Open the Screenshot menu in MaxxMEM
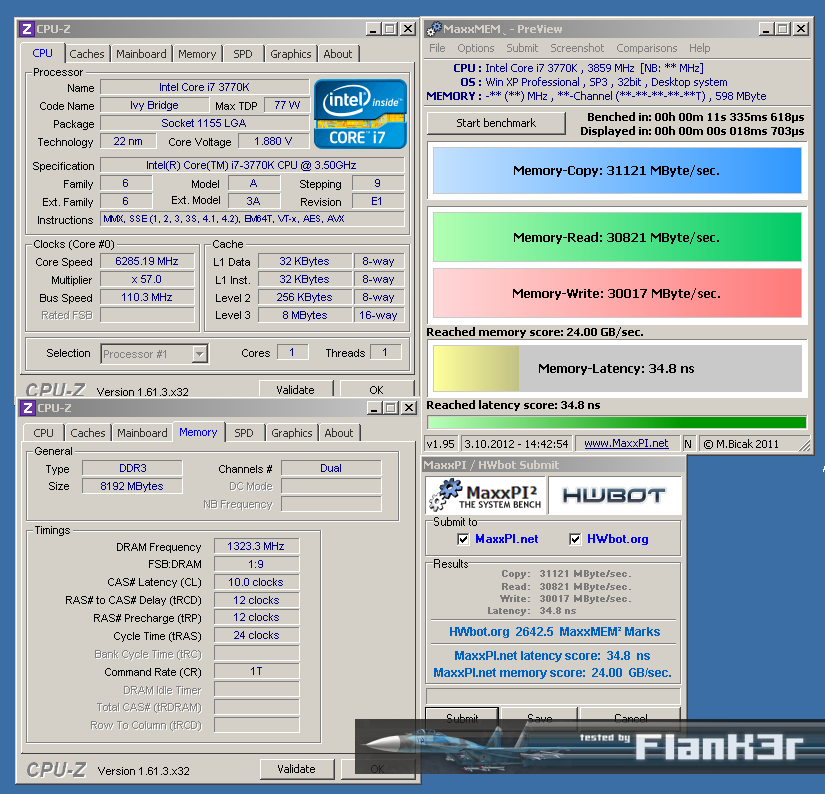 coord(577,48)
